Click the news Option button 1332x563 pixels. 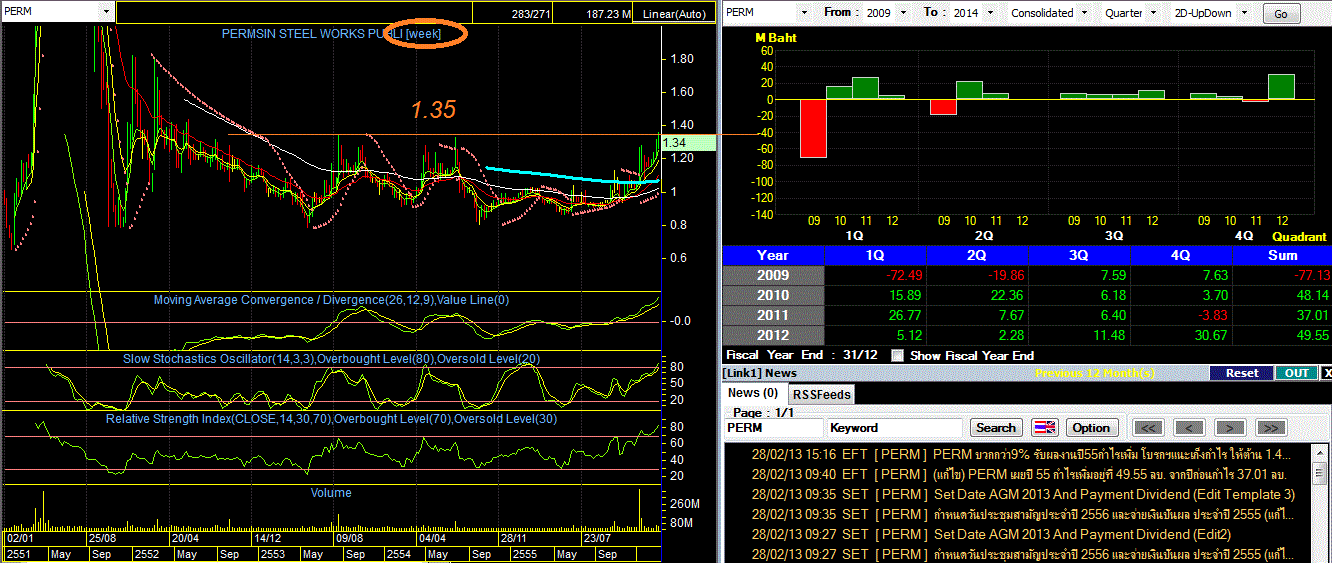(x=1091, y=427)
